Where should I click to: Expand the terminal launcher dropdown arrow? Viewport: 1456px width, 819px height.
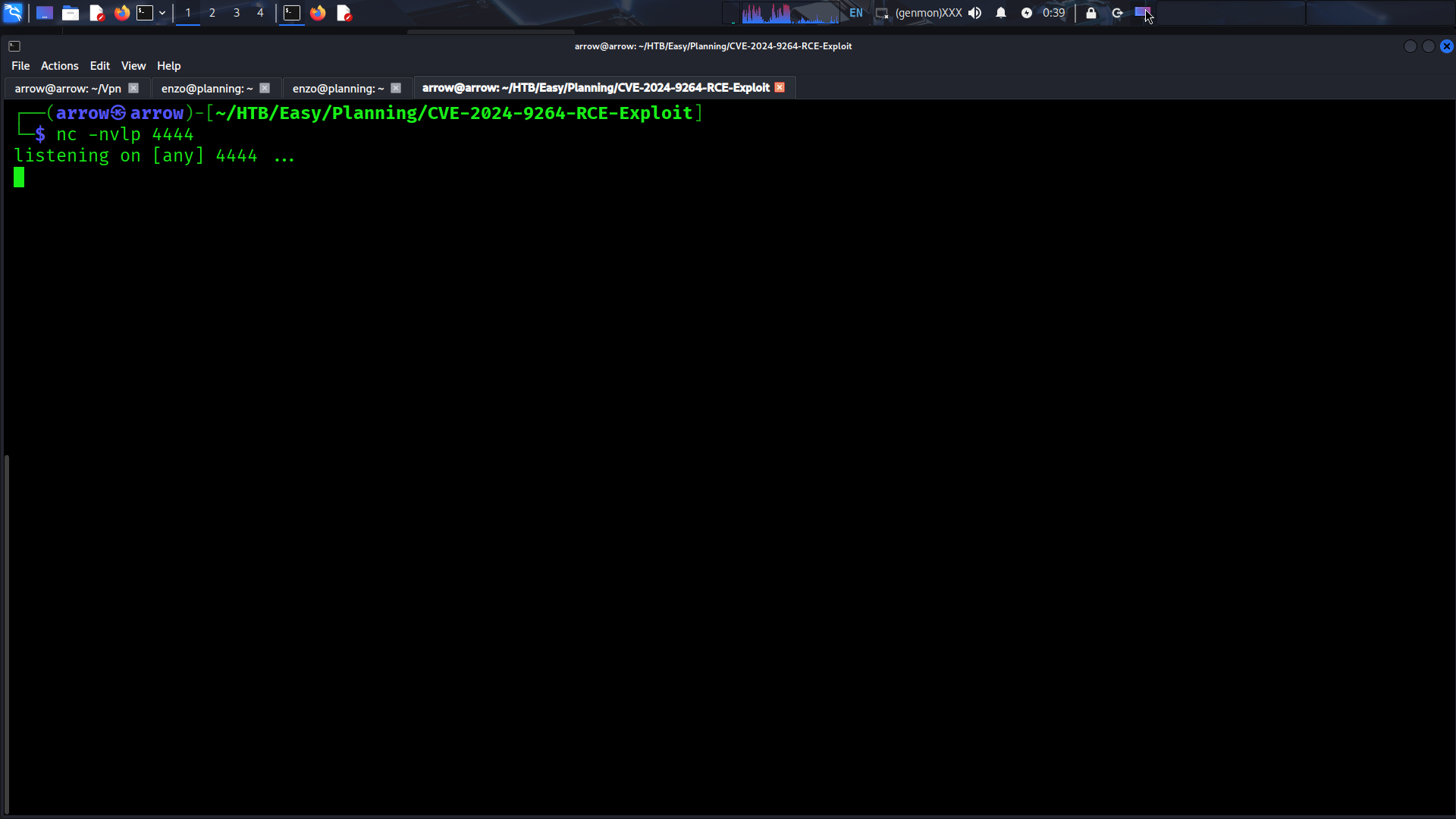pos(162,13)
